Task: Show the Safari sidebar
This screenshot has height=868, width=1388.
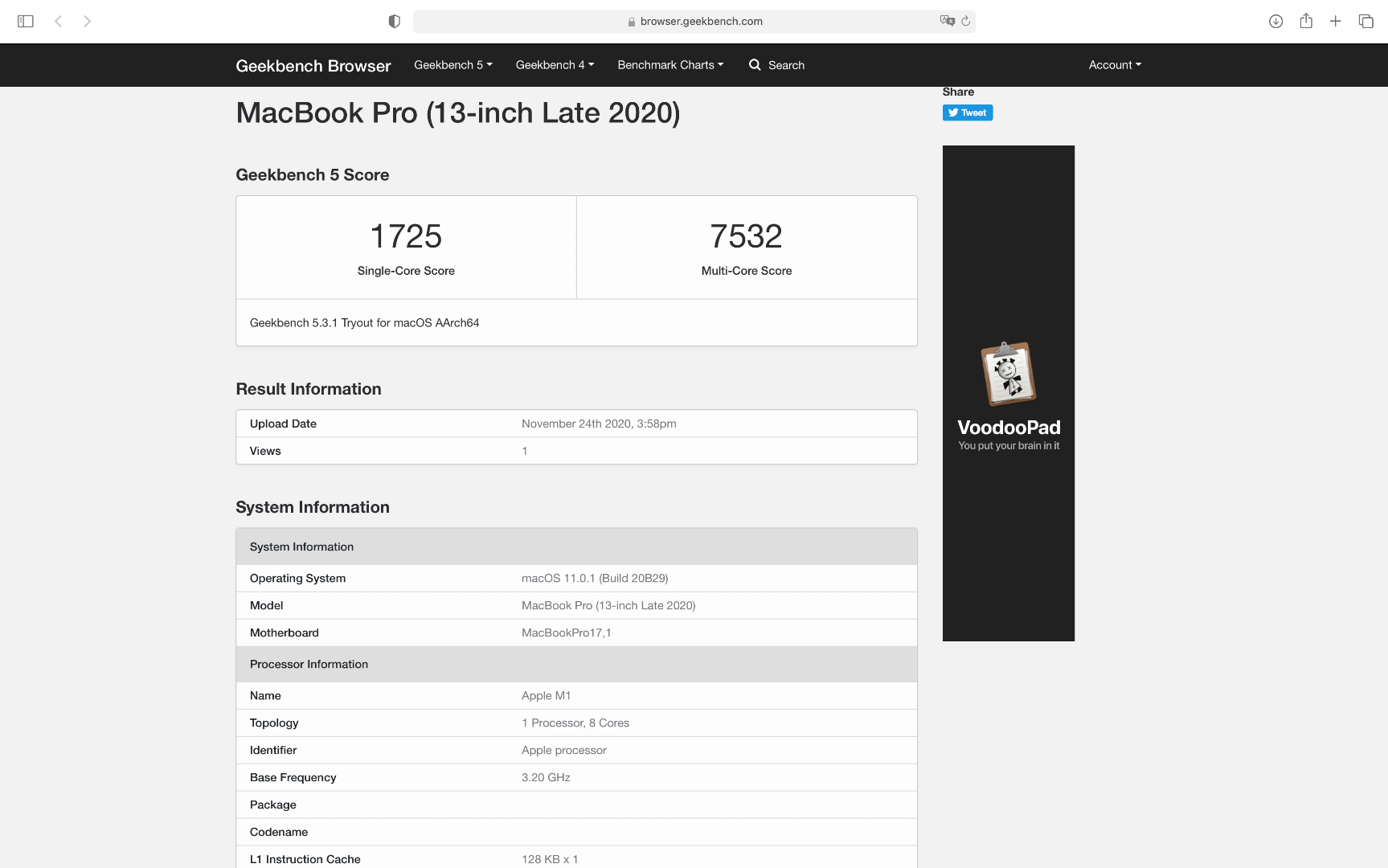Action: (x=26, y=21)
